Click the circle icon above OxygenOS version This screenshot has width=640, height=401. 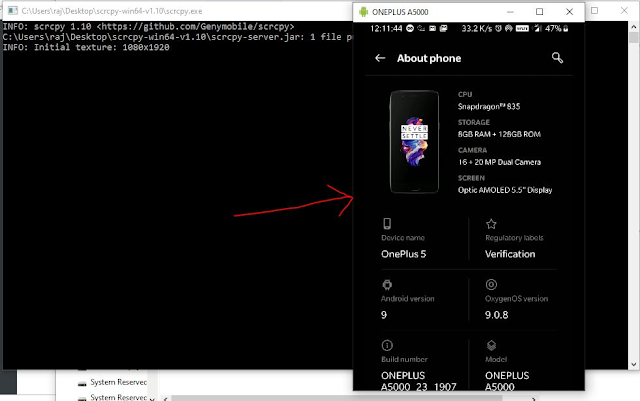pyautogui.click(x=491, y=285)
